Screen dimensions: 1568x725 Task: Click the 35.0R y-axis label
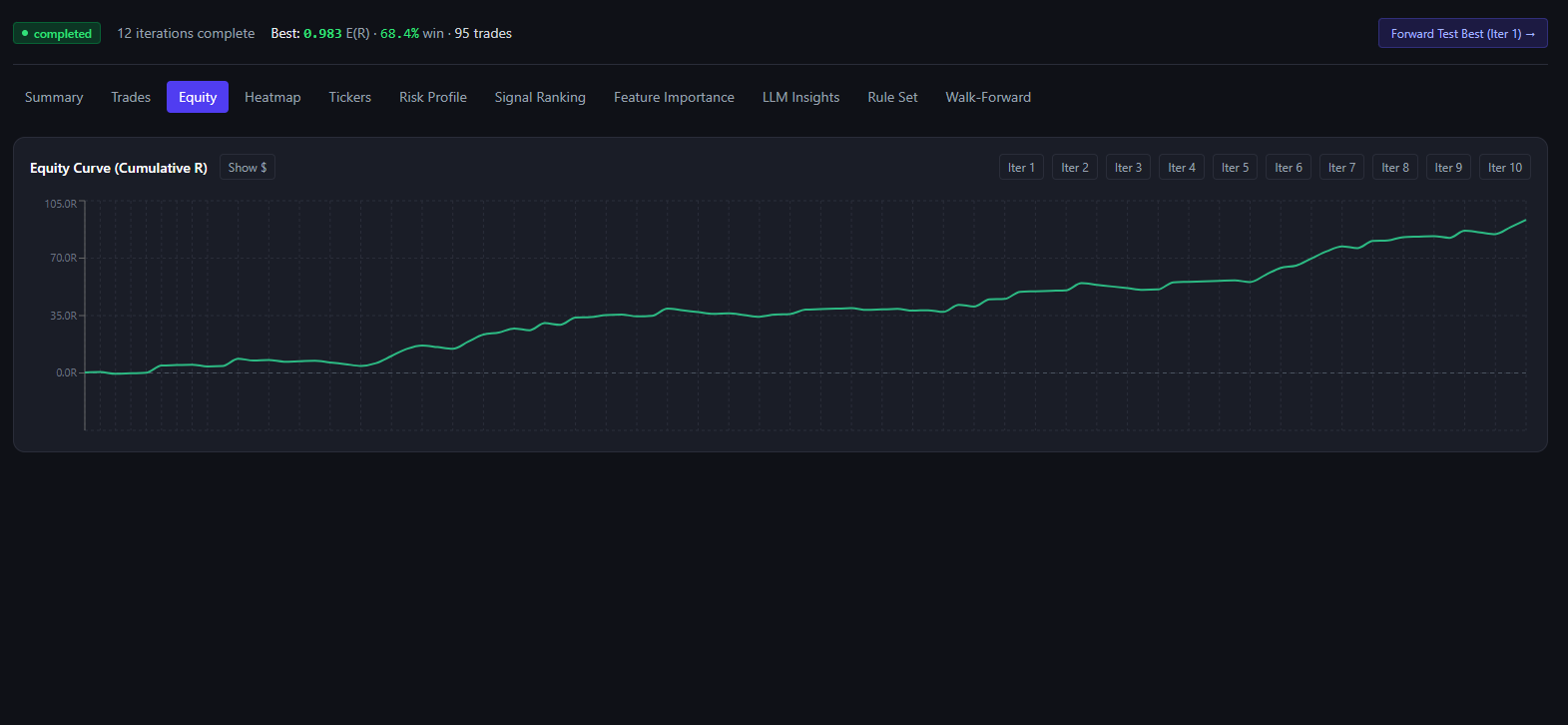pyautogui.click(x=63, y=316)
